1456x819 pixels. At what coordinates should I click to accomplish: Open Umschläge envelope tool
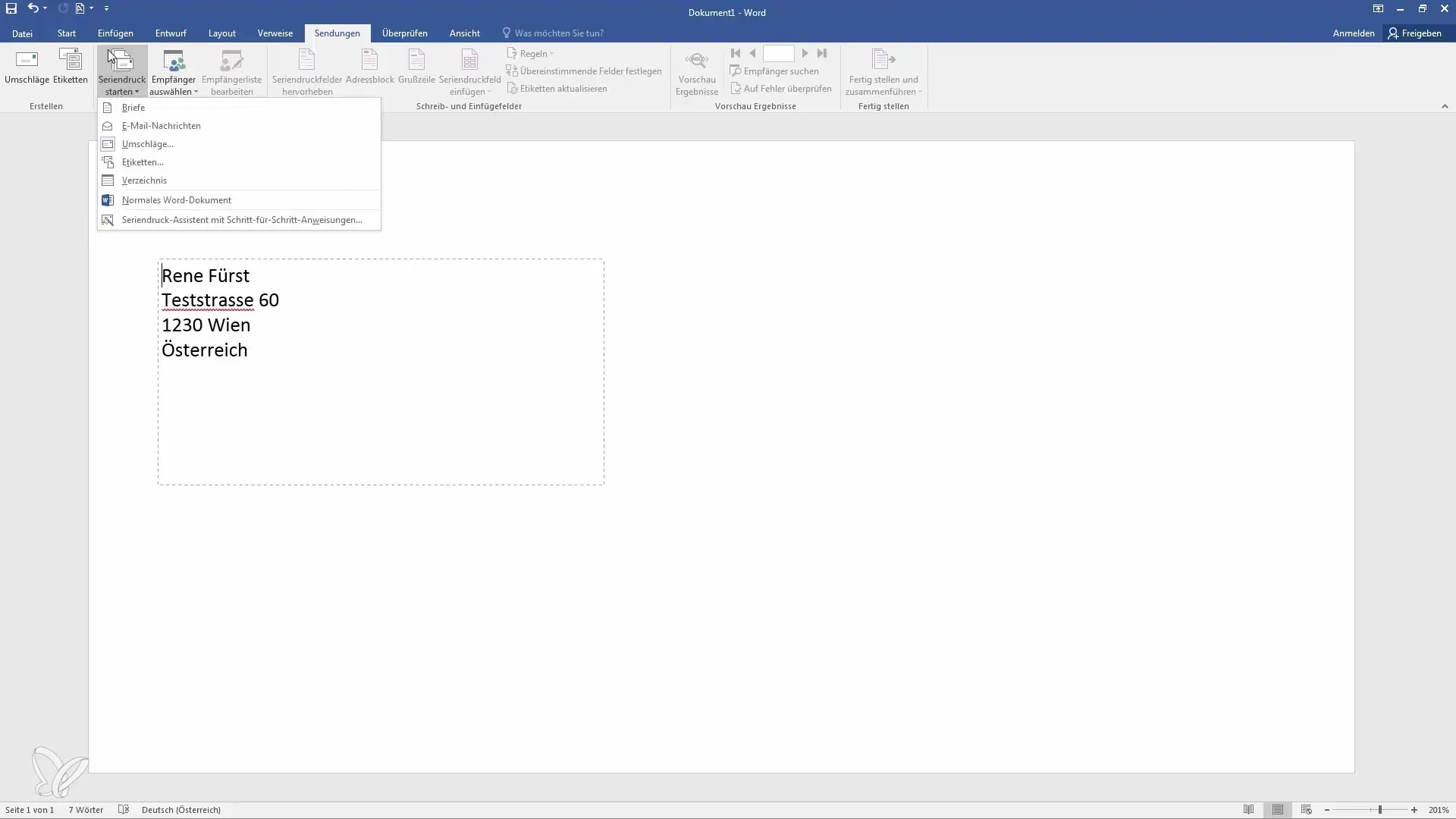pos(27,67)
